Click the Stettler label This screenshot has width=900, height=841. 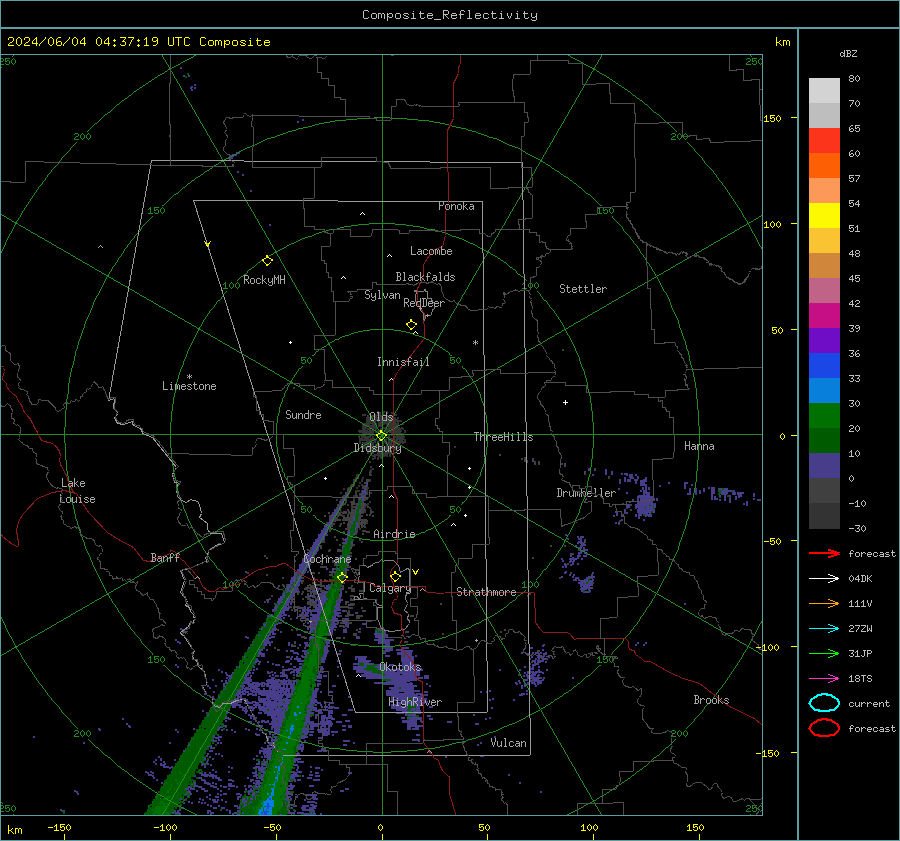pos(583,289)
